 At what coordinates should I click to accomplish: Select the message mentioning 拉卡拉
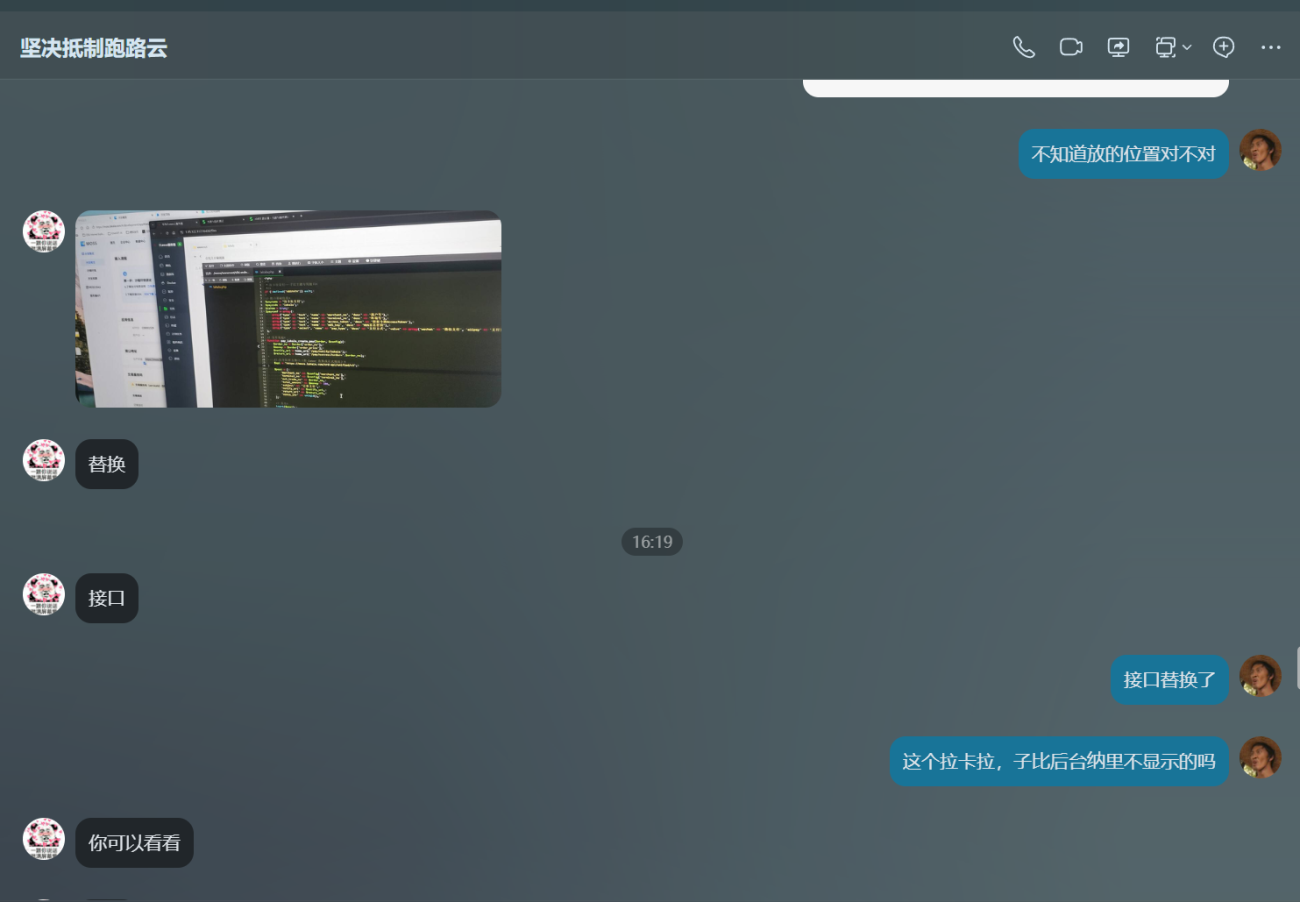[1058, 762]
